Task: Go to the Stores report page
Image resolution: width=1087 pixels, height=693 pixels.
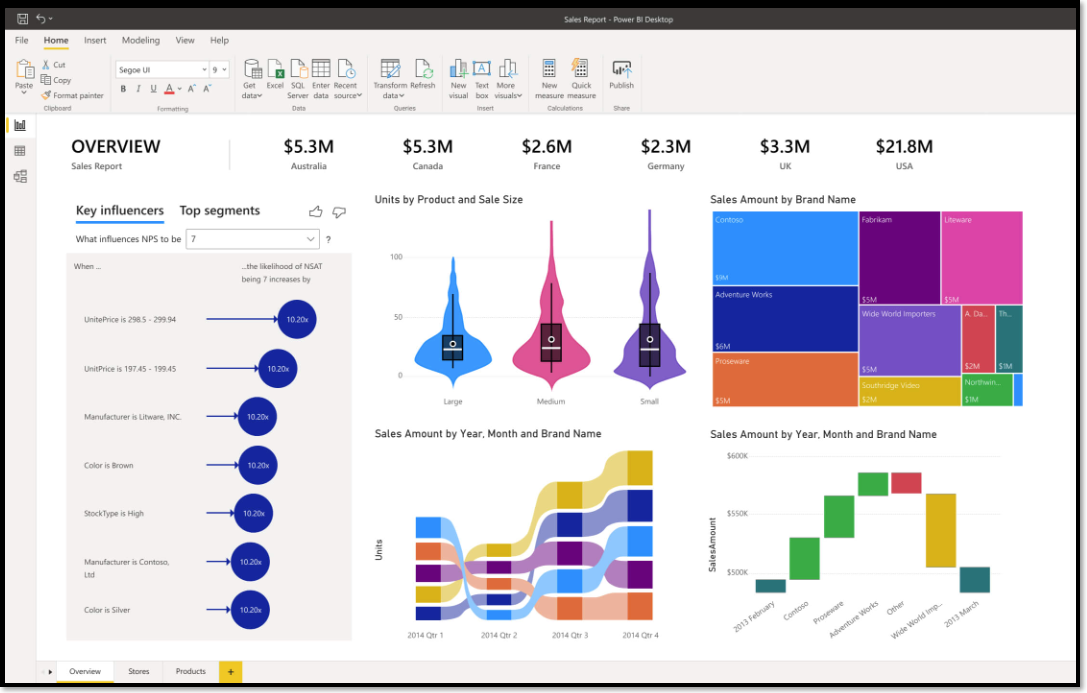Action: (139, 671)
